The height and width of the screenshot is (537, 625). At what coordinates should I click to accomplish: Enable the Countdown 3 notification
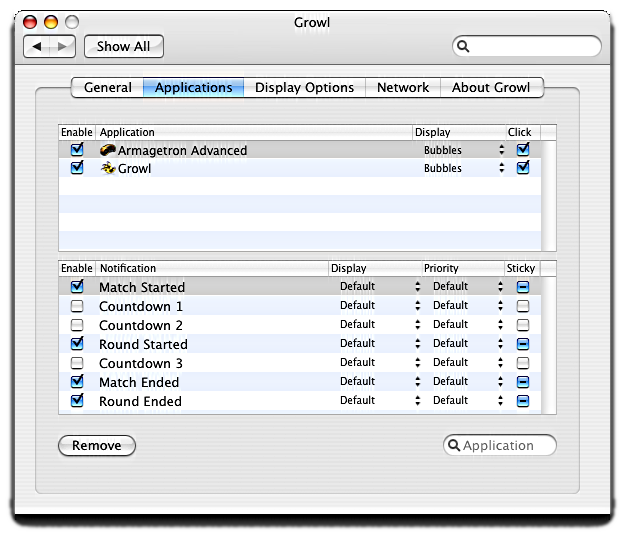(x=77, y=363)
